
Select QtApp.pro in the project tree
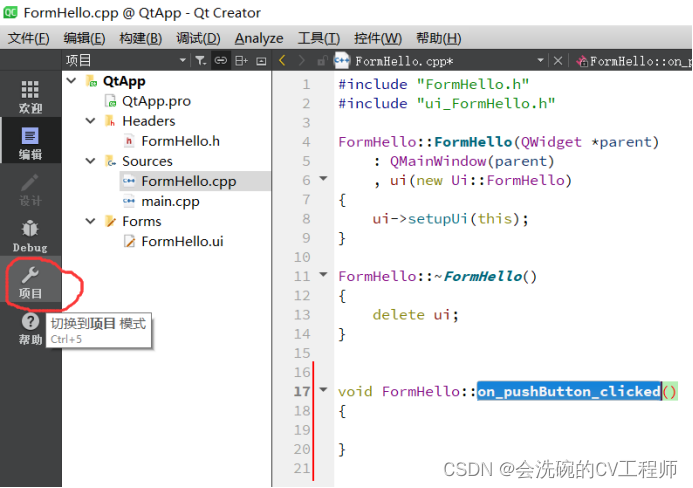coord(156,101)
